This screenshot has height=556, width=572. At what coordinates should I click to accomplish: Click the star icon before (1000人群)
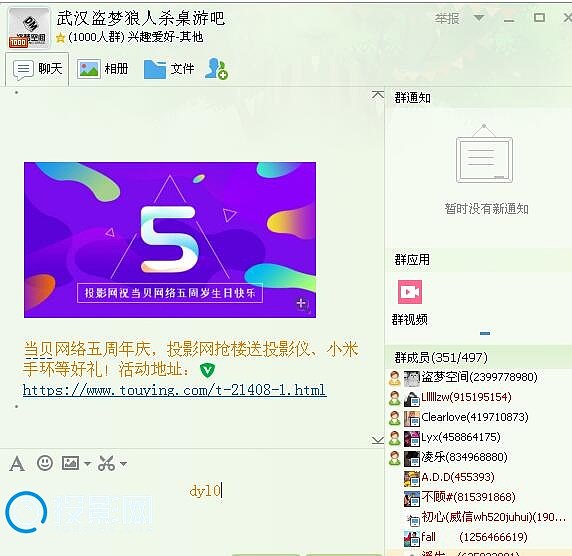click(x=61, y=38)
